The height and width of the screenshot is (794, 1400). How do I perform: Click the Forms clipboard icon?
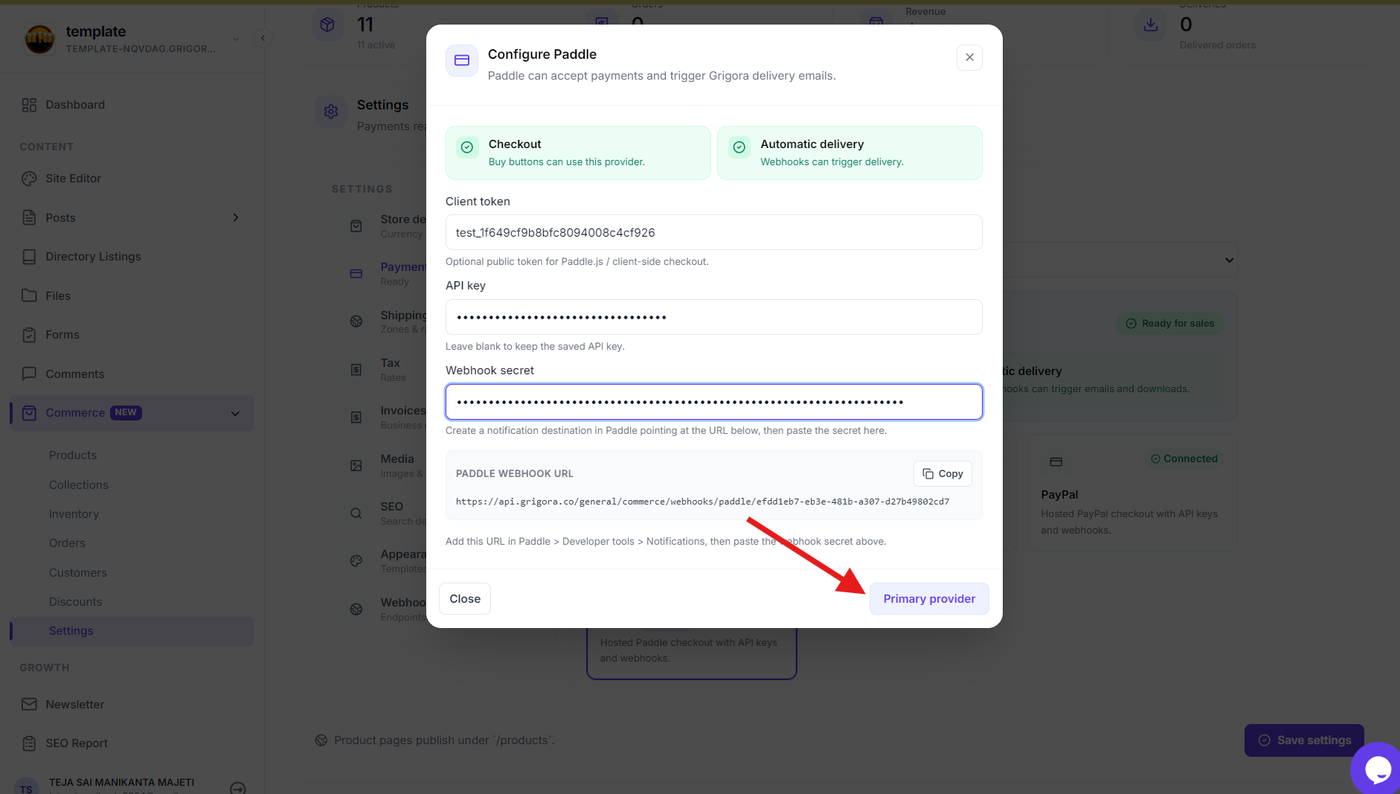coord(29,335)
